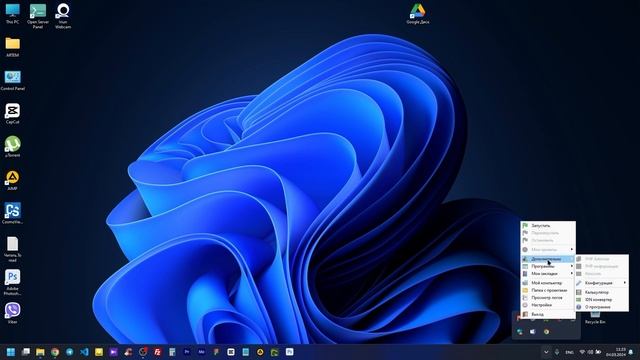Open Task View in the taskbar
The image size is (640, 360).
tap(26, 352)
